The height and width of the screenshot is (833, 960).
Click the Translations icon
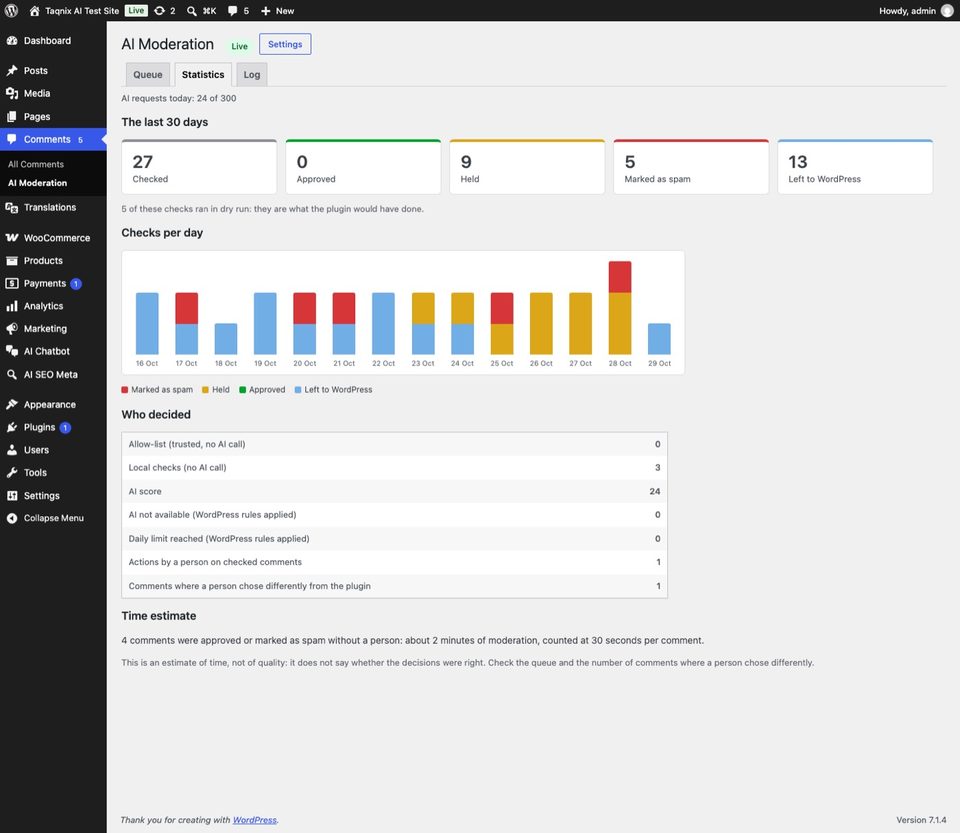pos(12,207)
